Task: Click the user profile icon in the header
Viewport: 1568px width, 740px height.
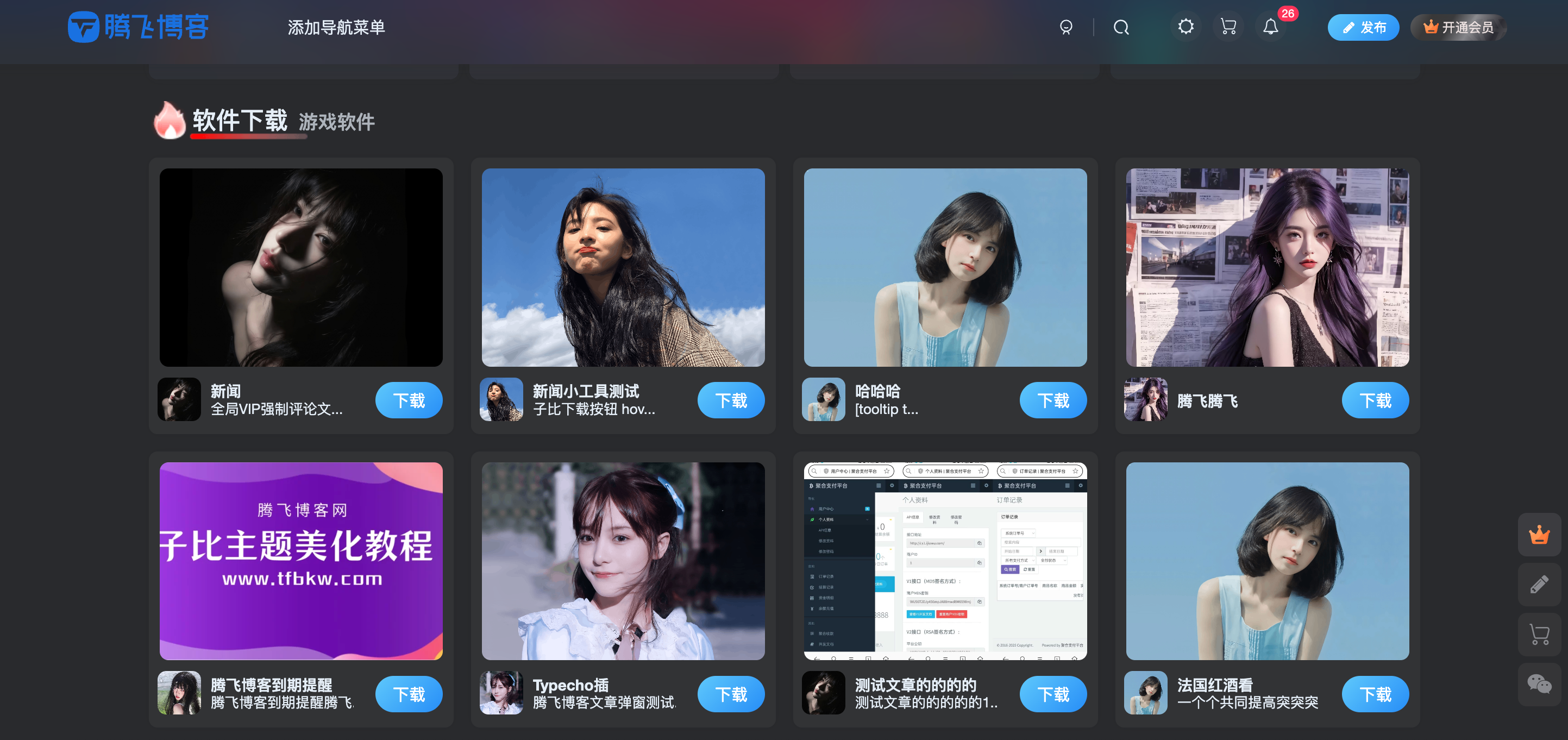Action: pyautogui.click(x=1067, y=27)
